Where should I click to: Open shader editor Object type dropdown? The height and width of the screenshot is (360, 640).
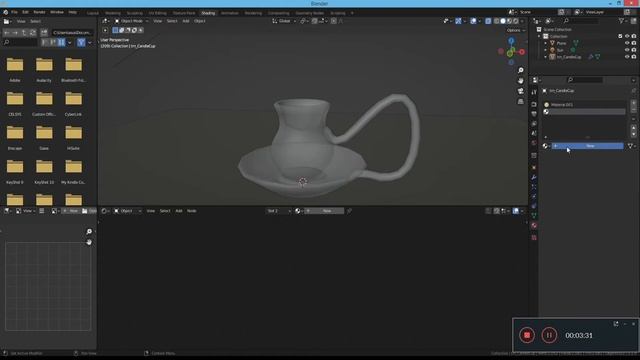[127, 211]
